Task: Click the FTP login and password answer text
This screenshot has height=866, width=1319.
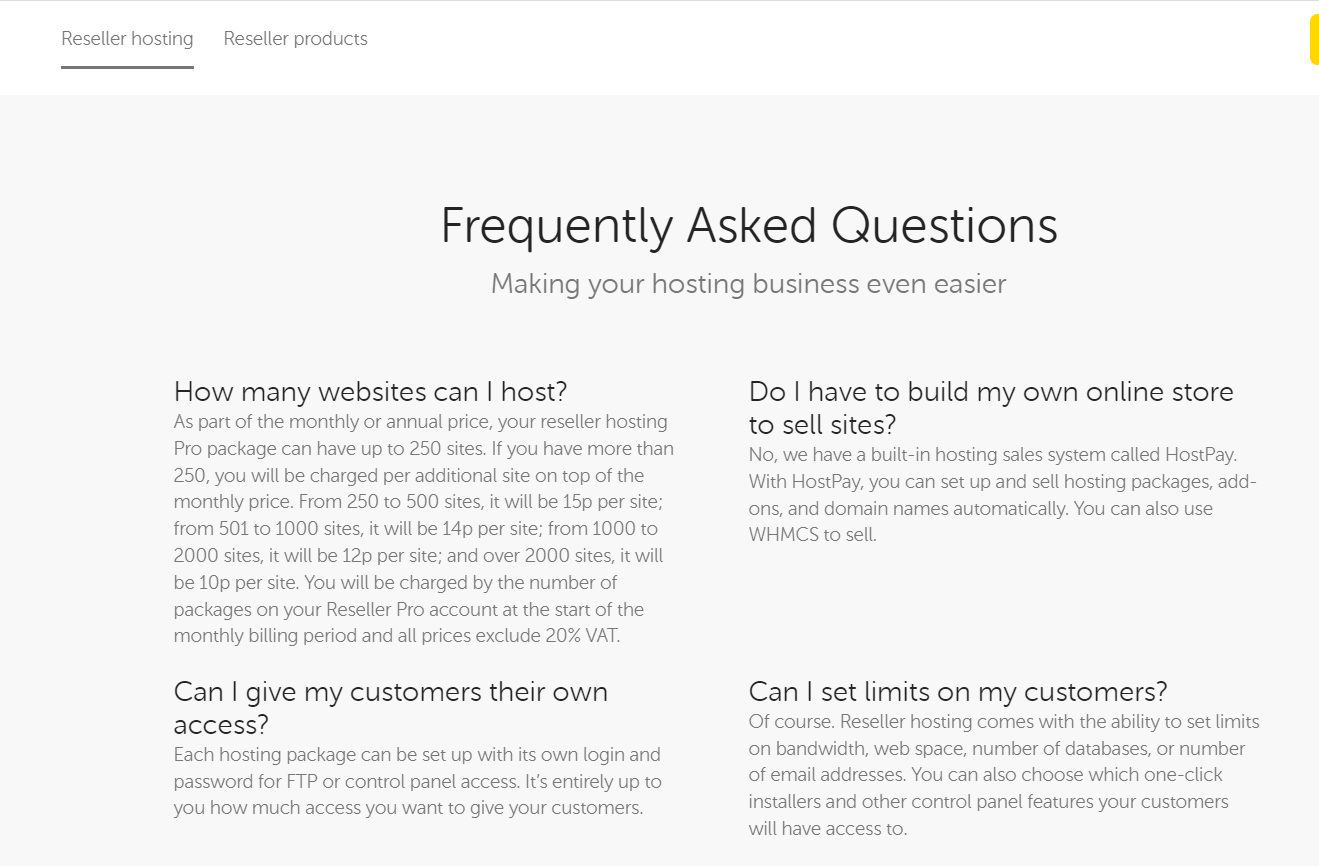Action: click(x=417, y=781)
